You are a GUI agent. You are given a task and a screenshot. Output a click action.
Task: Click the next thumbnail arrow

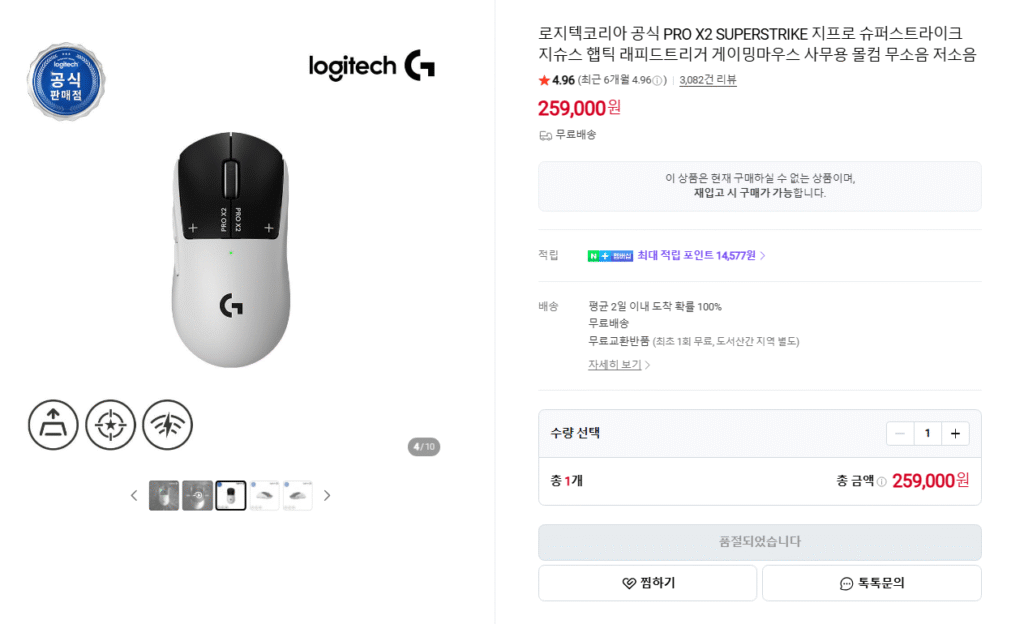326,494
